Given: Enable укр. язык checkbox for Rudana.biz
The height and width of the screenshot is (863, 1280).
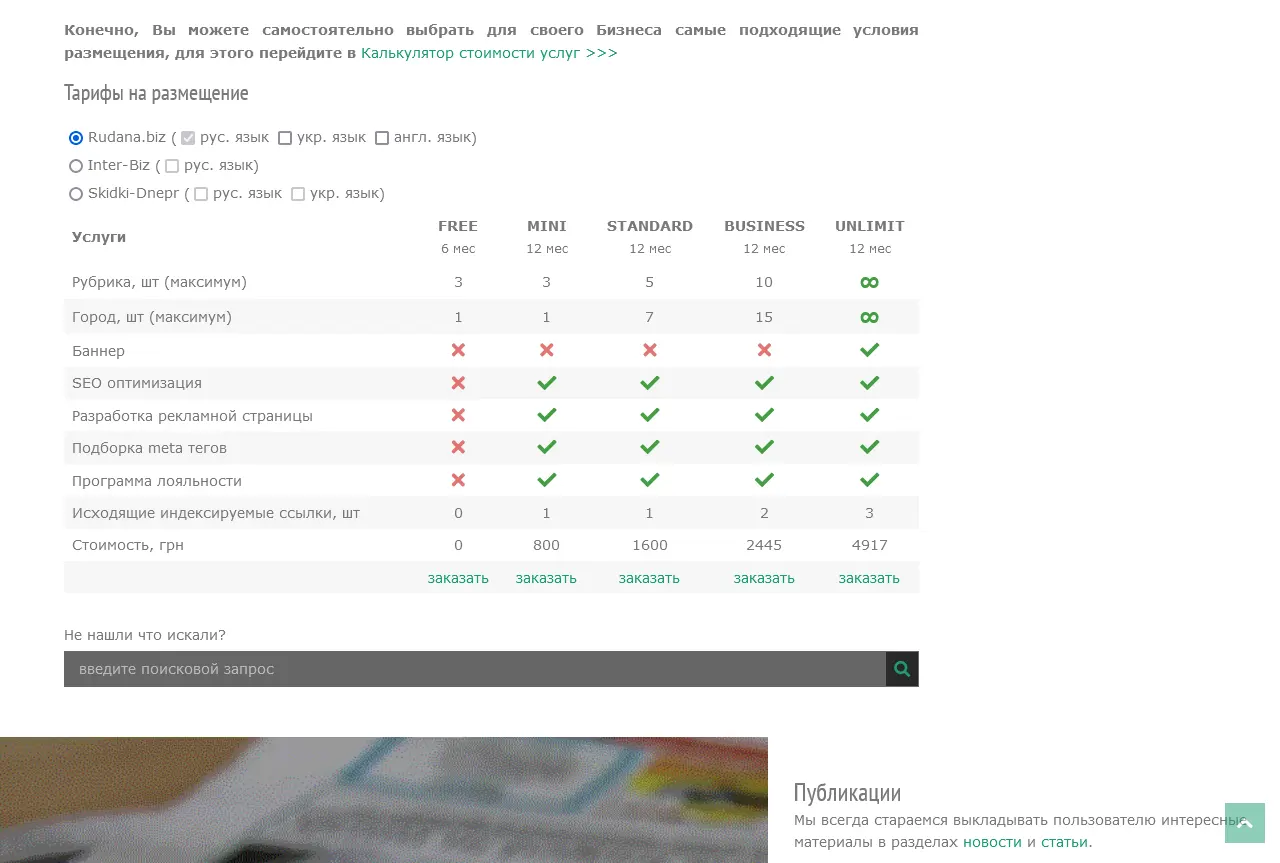Looking at the screenshot, I should [285, 138].
